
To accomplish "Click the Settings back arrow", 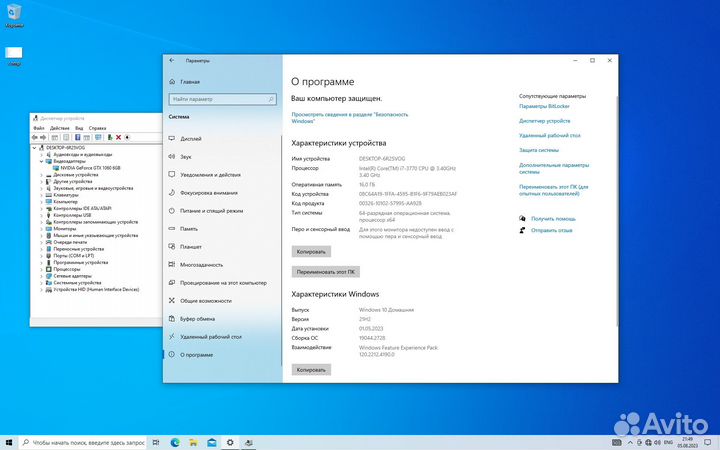I will pos(172,61).
